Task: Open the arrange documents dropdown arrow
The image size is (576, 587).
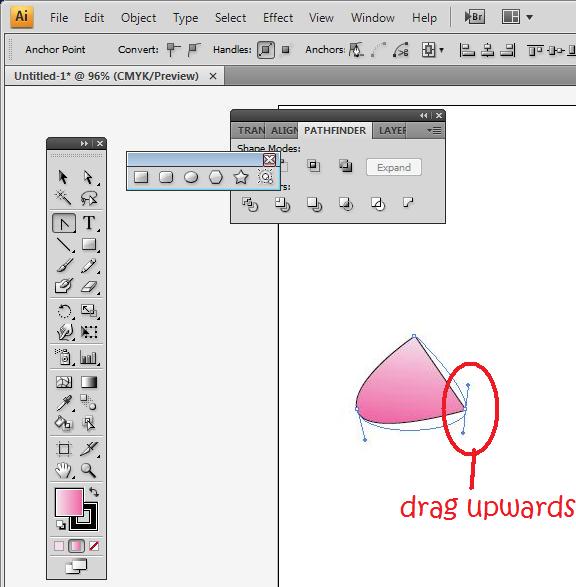Action: (x=529, y=17)
